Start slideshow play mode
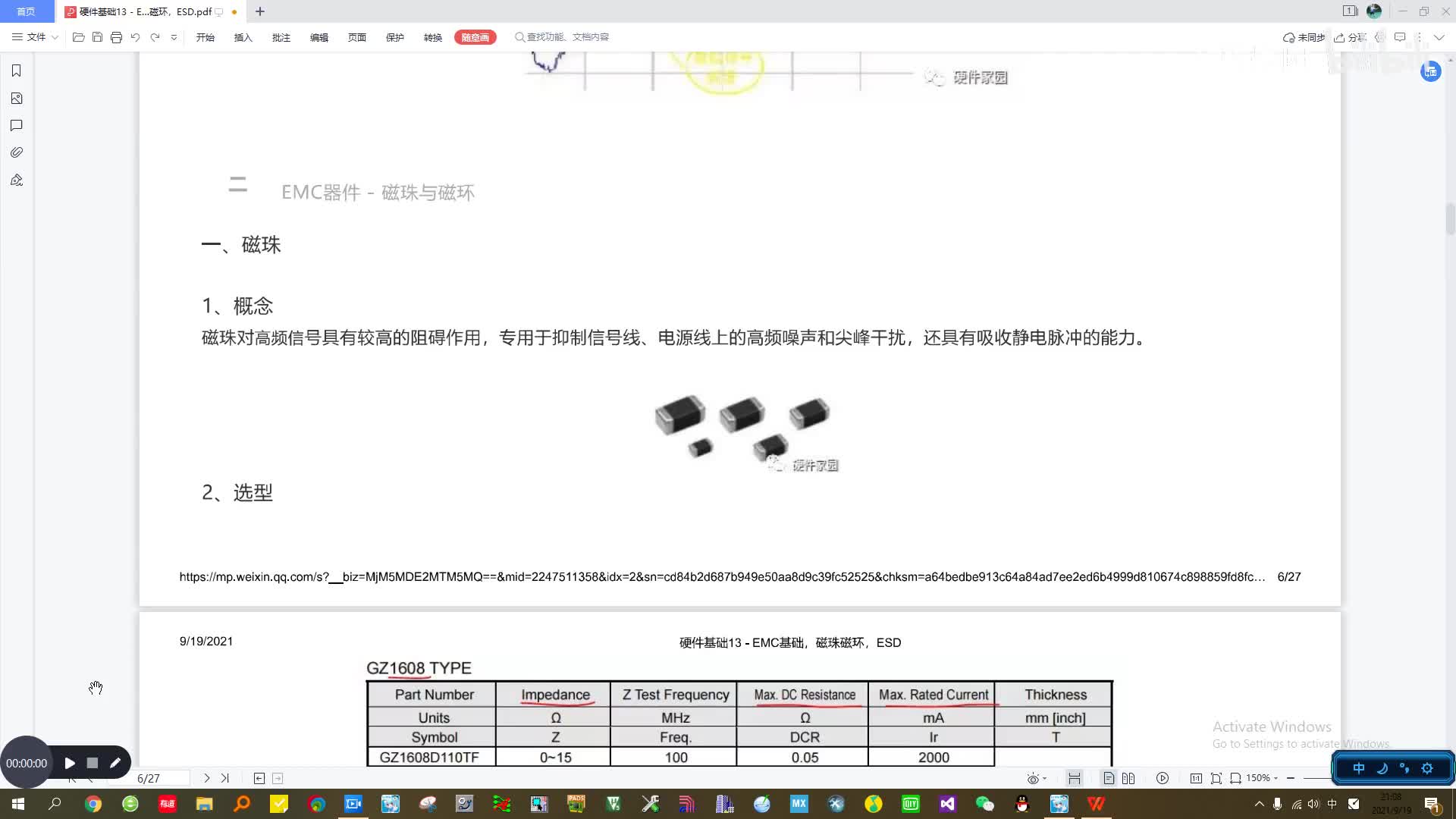The width and height of the screenshot is (1456, 819). coord(1163,778)
